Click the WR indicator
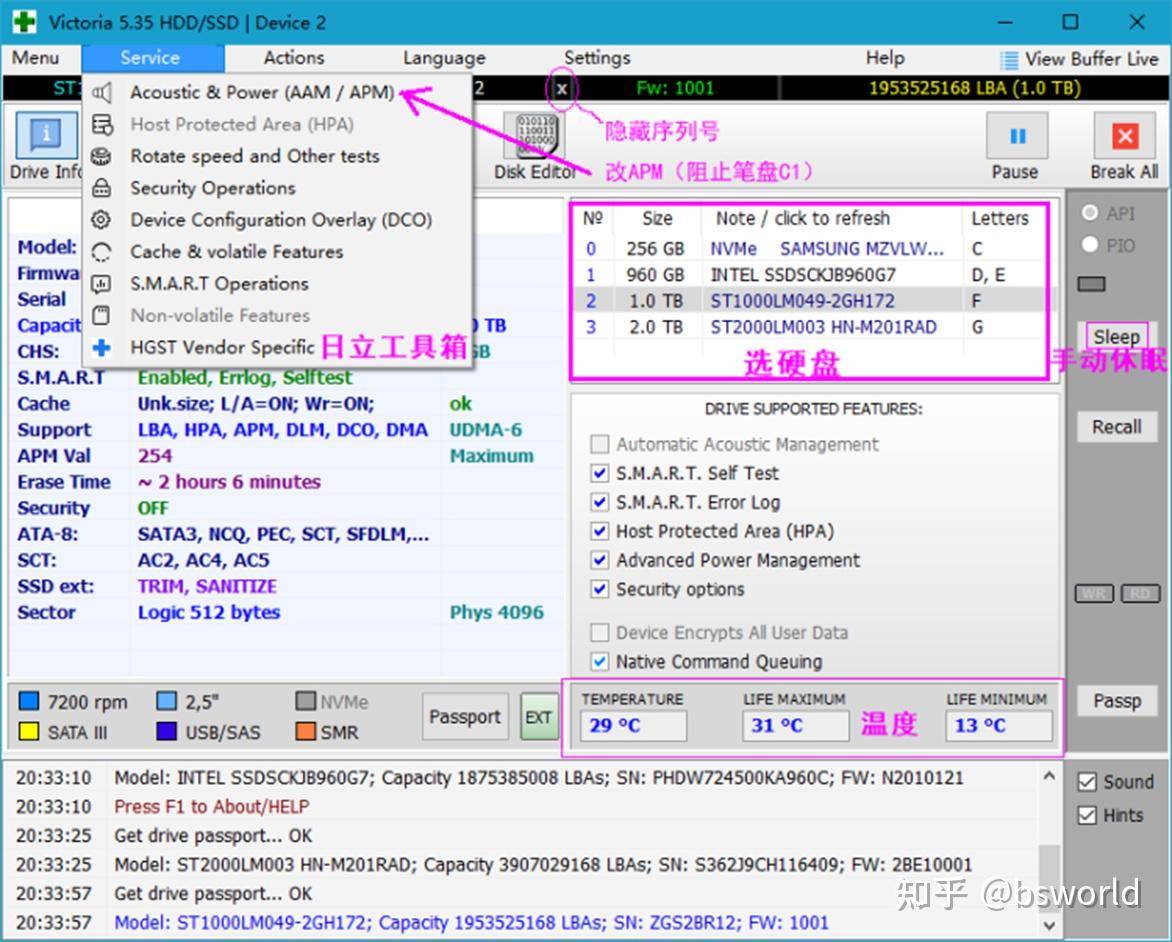The width and height of the screenshot is (1172, 942). pyautogui.click(x=1094, y=594)
